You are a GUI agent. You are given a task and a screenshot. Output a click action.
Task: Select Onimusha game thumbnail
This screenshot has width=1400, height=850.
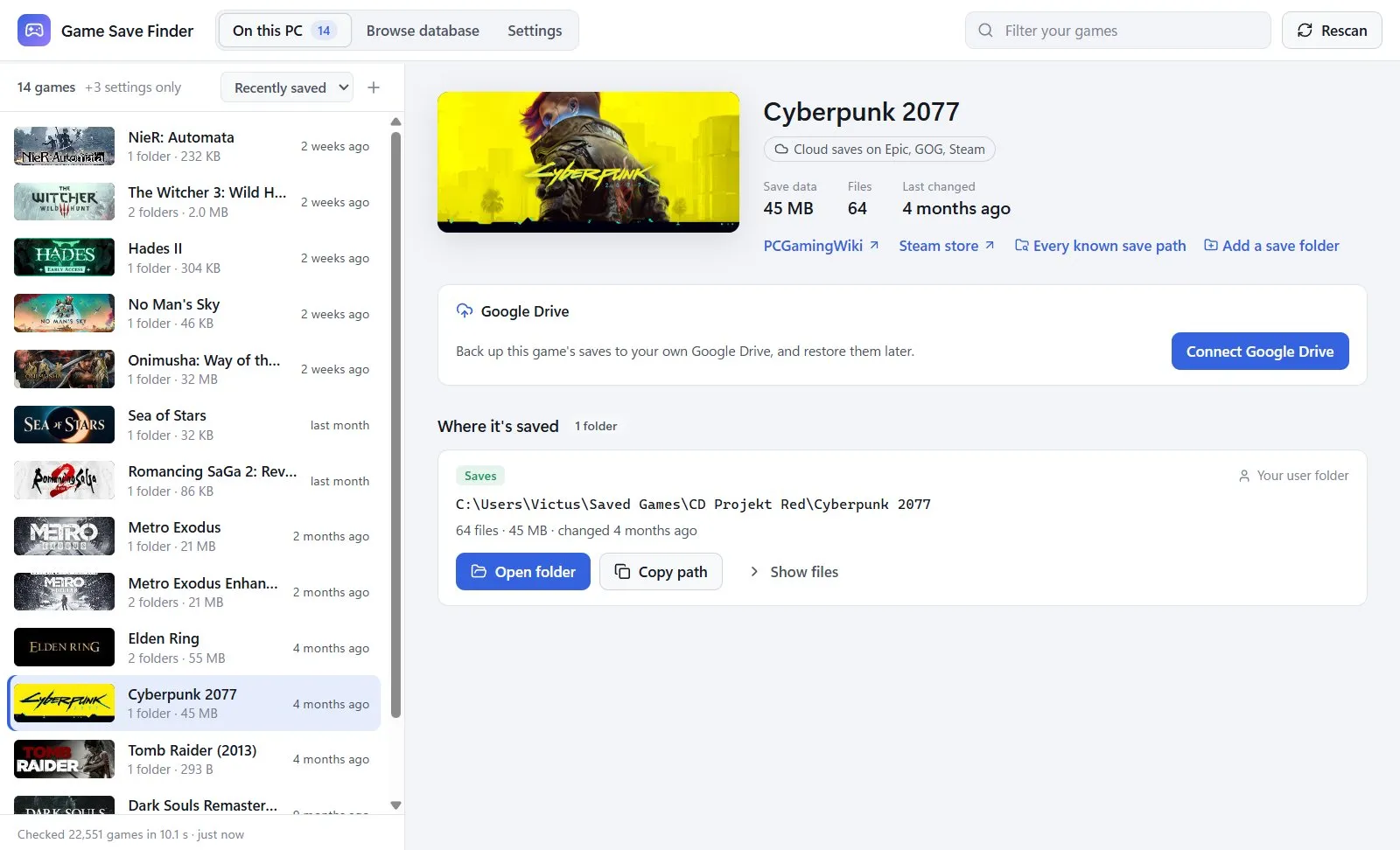coord(64,369)
